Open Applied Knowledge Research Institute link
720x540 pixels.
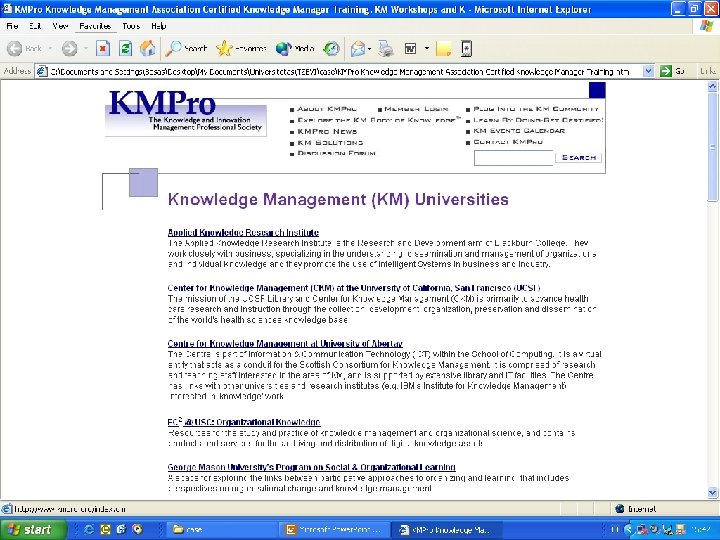243,232
